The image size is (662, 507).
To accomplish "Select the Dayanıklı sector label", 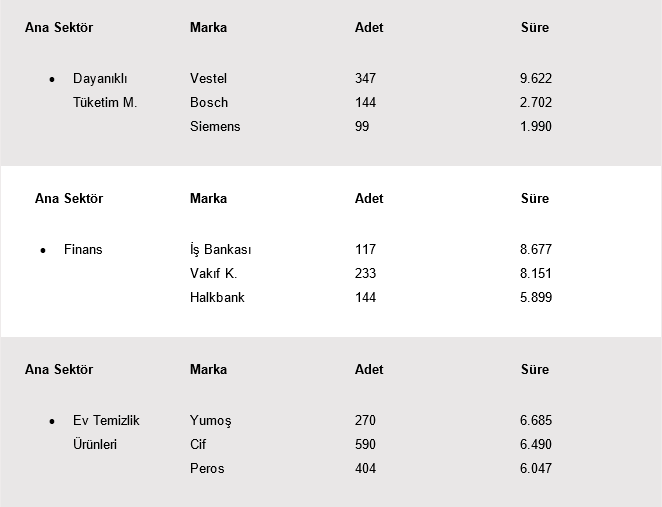I will pos(100,78).
